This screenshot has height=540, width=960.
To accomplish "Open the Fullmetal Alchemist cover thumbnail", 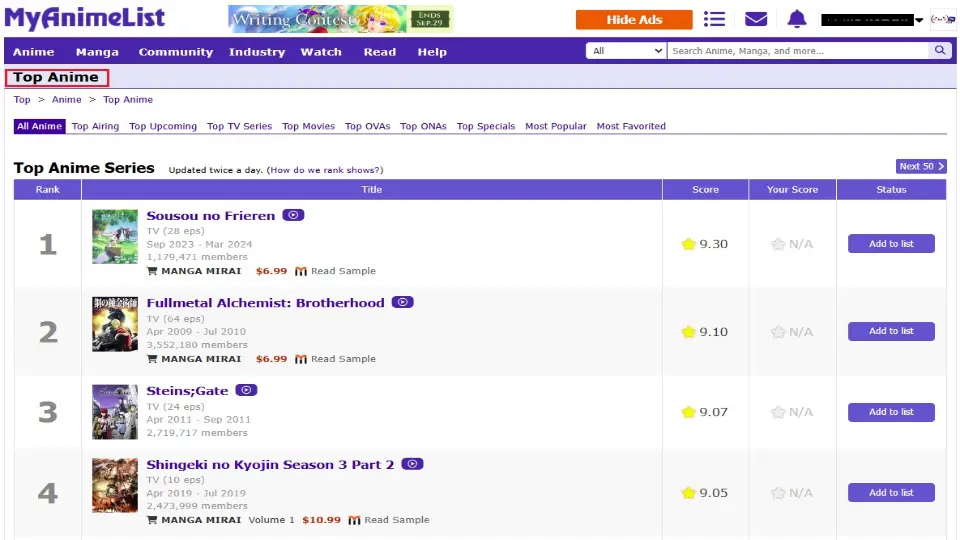I will pyautogui.click(x=115, y=324).
